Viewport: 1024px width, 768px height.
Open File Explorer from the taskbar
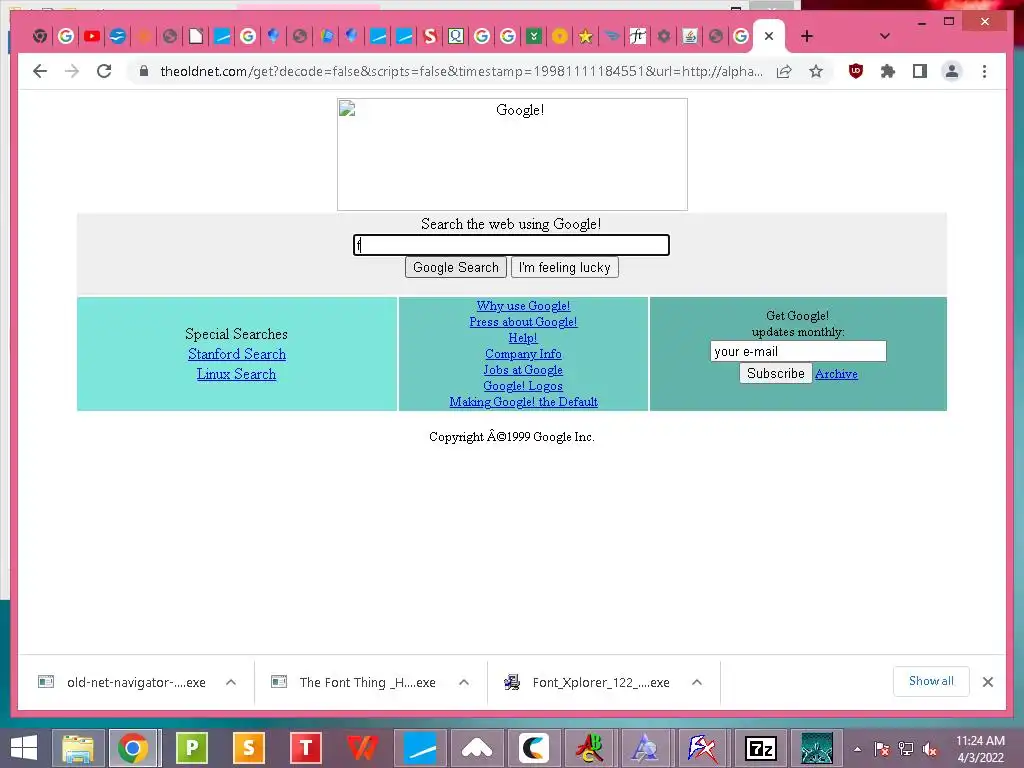pyautogui.click(x=78, y=748)
